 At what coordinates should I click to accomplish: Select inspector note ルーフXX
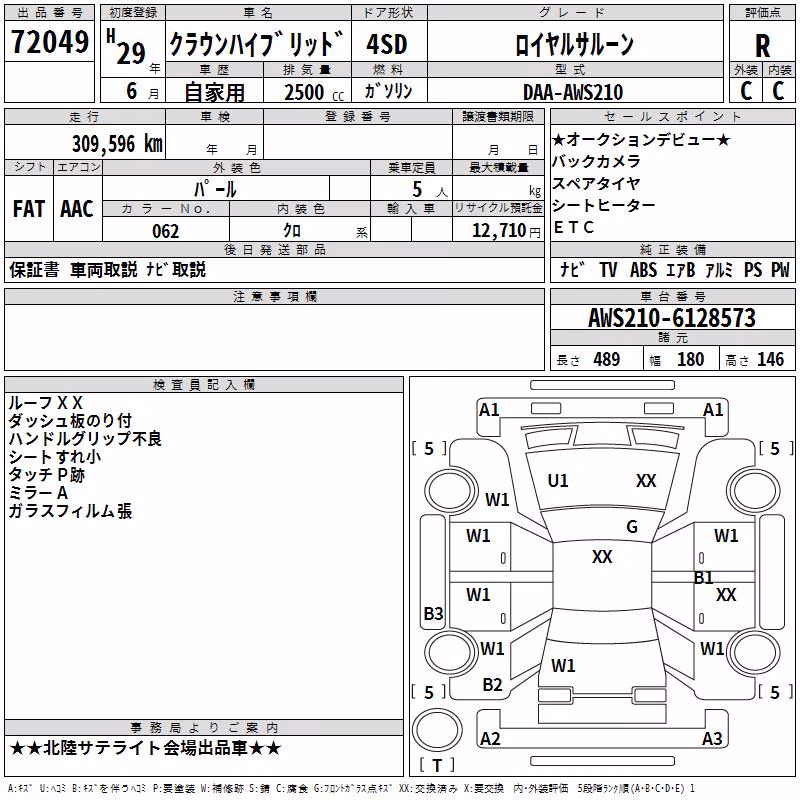point(45,403)
